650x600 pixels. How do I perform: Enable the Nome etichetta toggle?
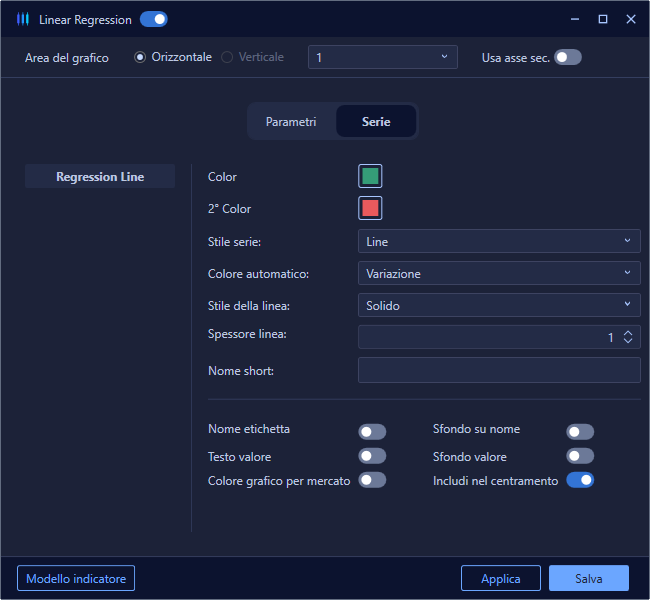click(372, 432)
